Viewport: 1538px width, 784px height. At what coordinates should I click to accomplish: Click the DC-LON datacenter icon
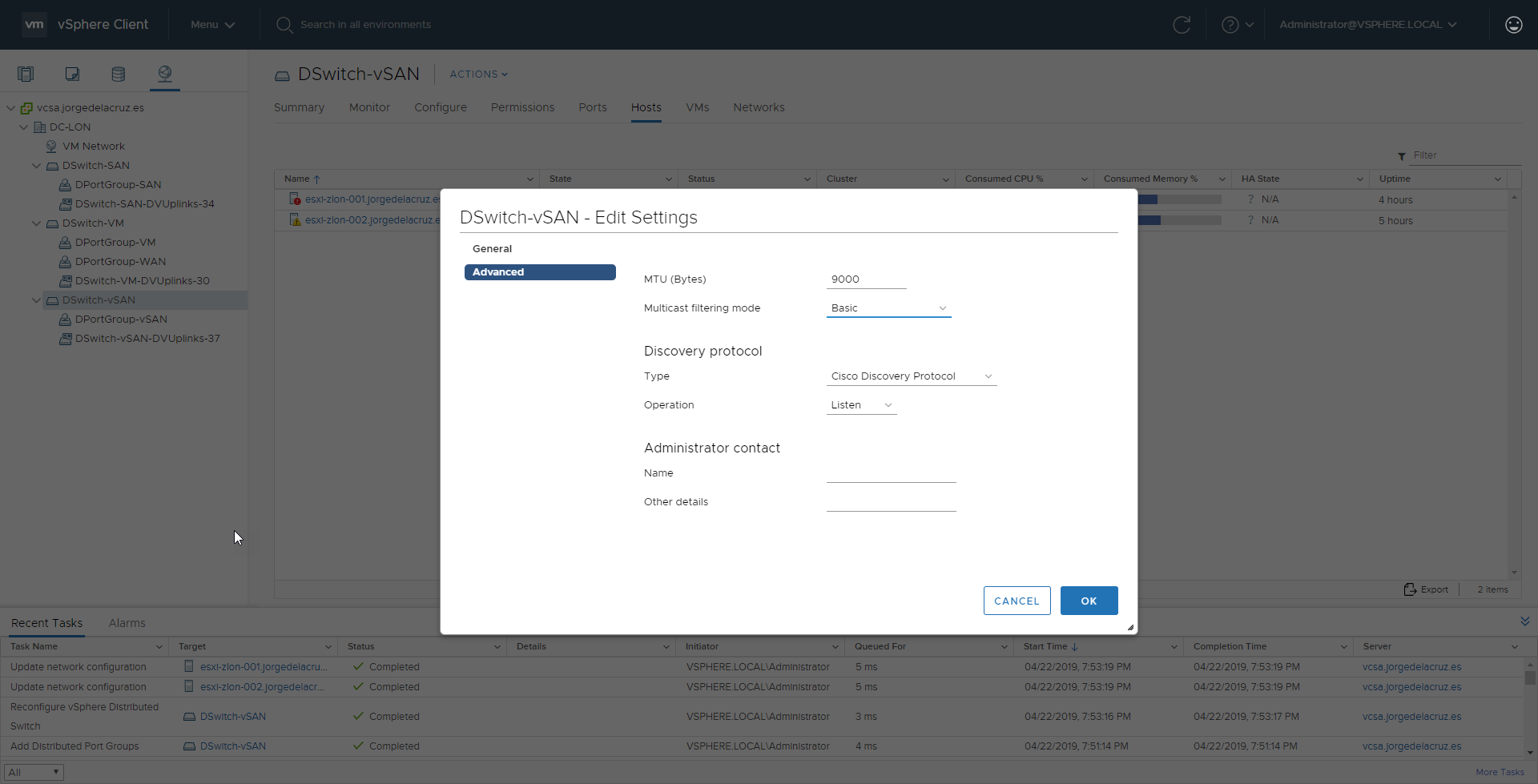39,127
